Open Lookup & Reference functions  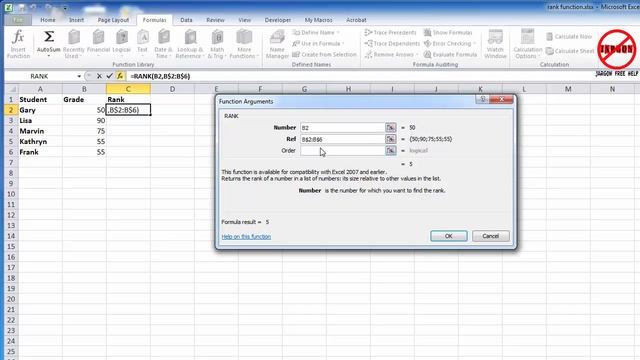[x=189, y=44]
